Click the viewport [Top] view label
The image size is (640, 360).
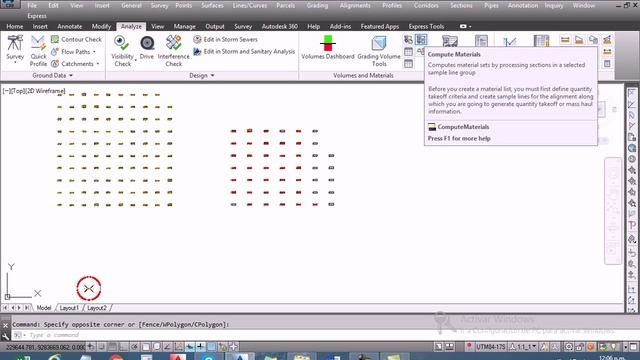tap(18, 91)
